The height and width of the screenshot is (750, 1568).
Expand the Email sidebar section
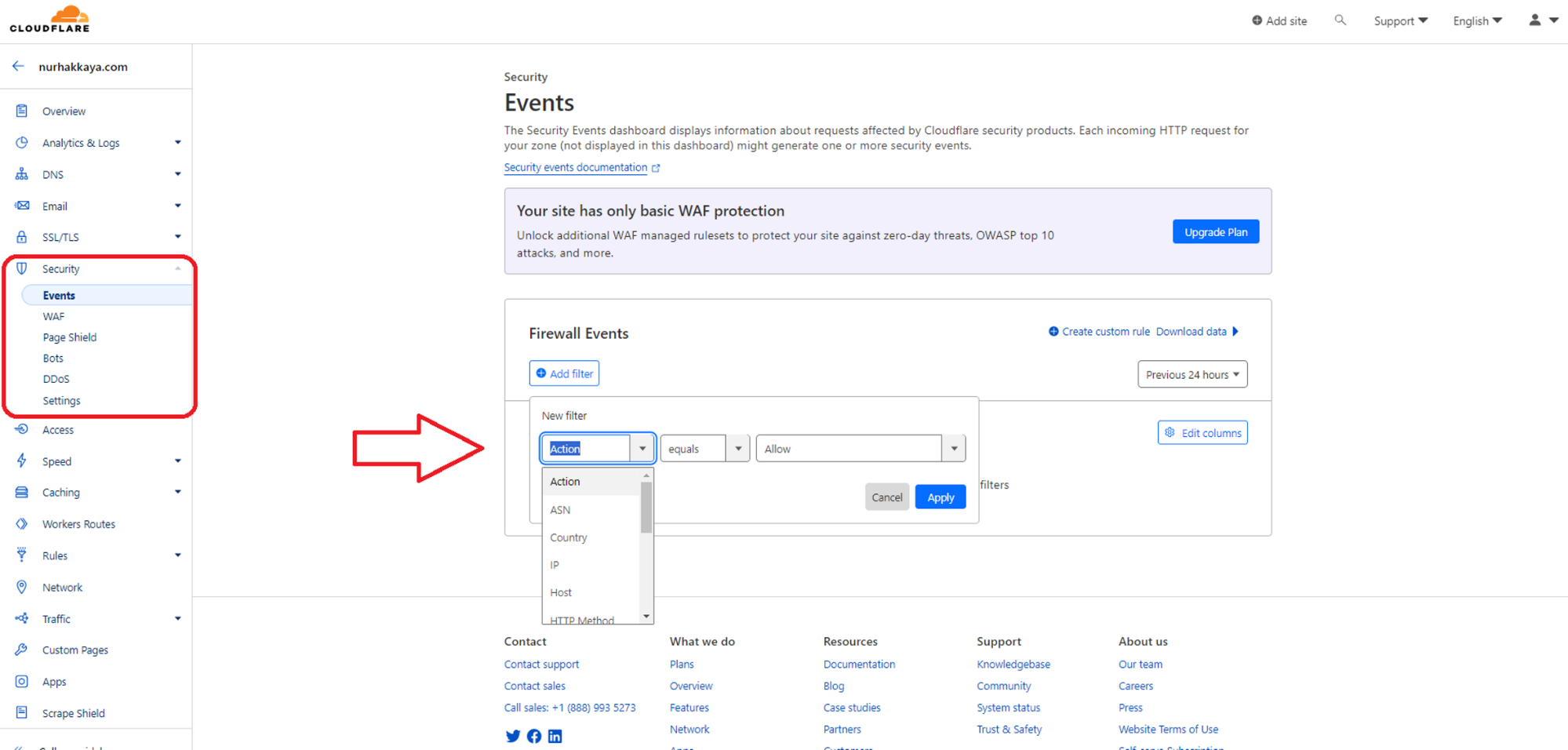tap(178, 206)
